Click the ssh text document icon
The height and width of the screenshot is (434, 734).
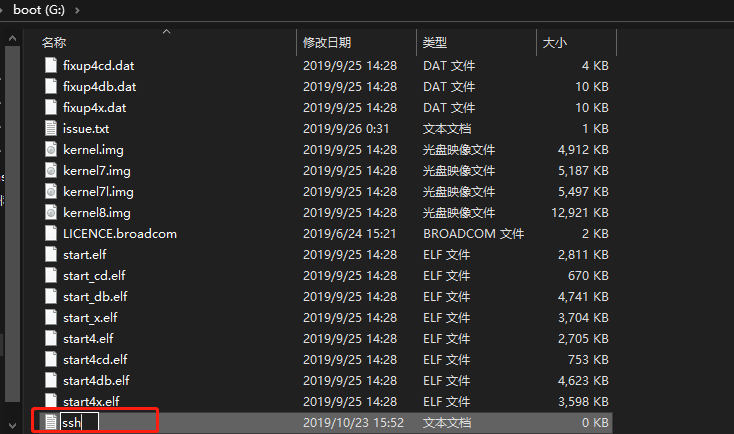click(51, 422)
